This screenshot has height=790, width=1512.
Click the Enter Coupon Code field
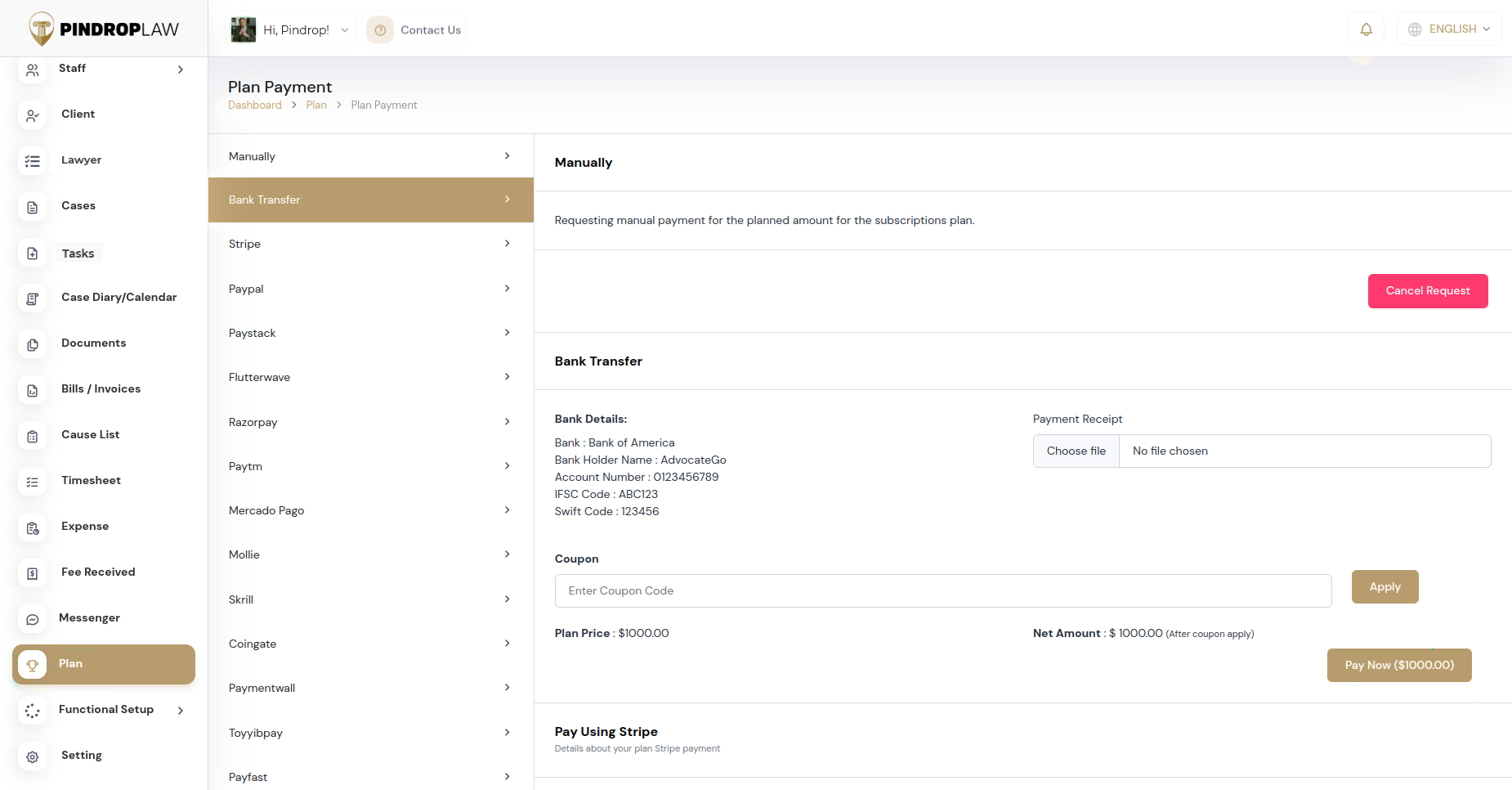[x=943, y=590]
